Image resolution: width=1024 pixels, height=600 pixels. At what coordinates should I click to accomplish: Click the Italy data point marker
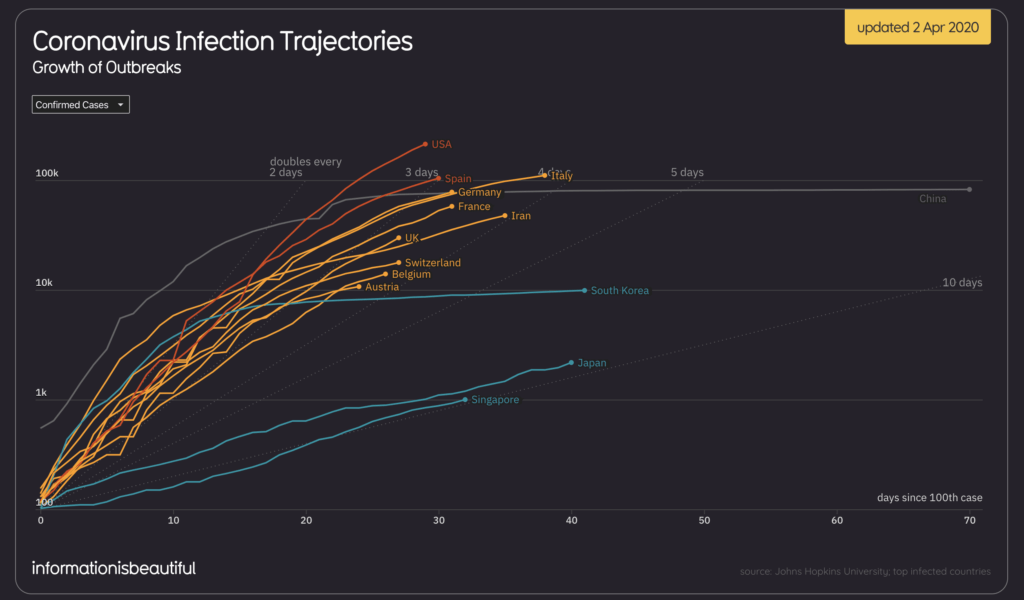pos(545,175)
